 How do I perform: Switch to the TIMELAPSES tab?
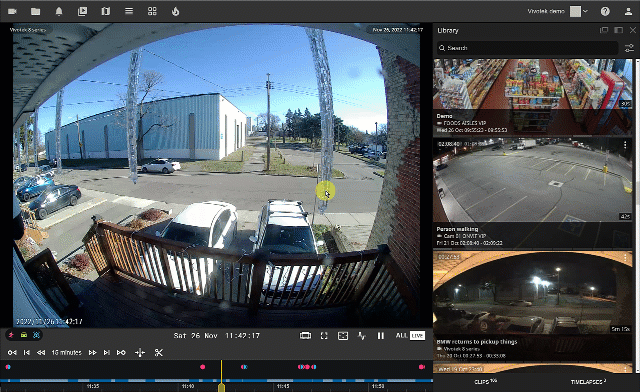pos(588,382)
